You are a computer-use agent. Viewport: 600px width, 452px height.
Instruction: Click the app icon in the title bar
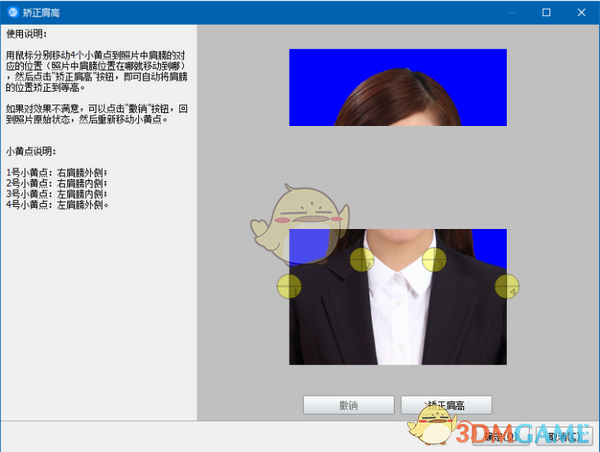coord(11,12)
